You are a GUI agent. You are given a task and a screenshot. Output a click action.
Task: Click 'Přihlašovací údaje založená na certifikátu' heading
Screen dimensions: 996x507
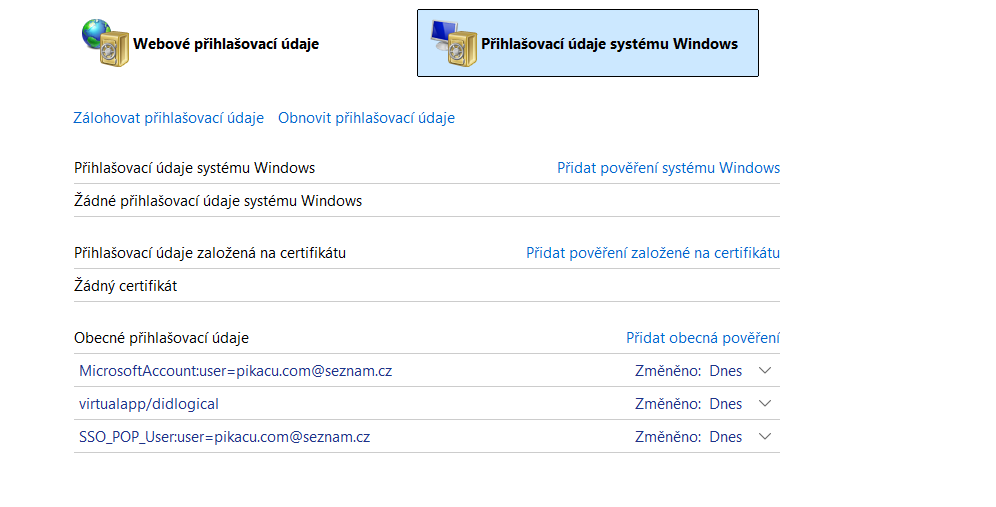click(x=210, y=253)
